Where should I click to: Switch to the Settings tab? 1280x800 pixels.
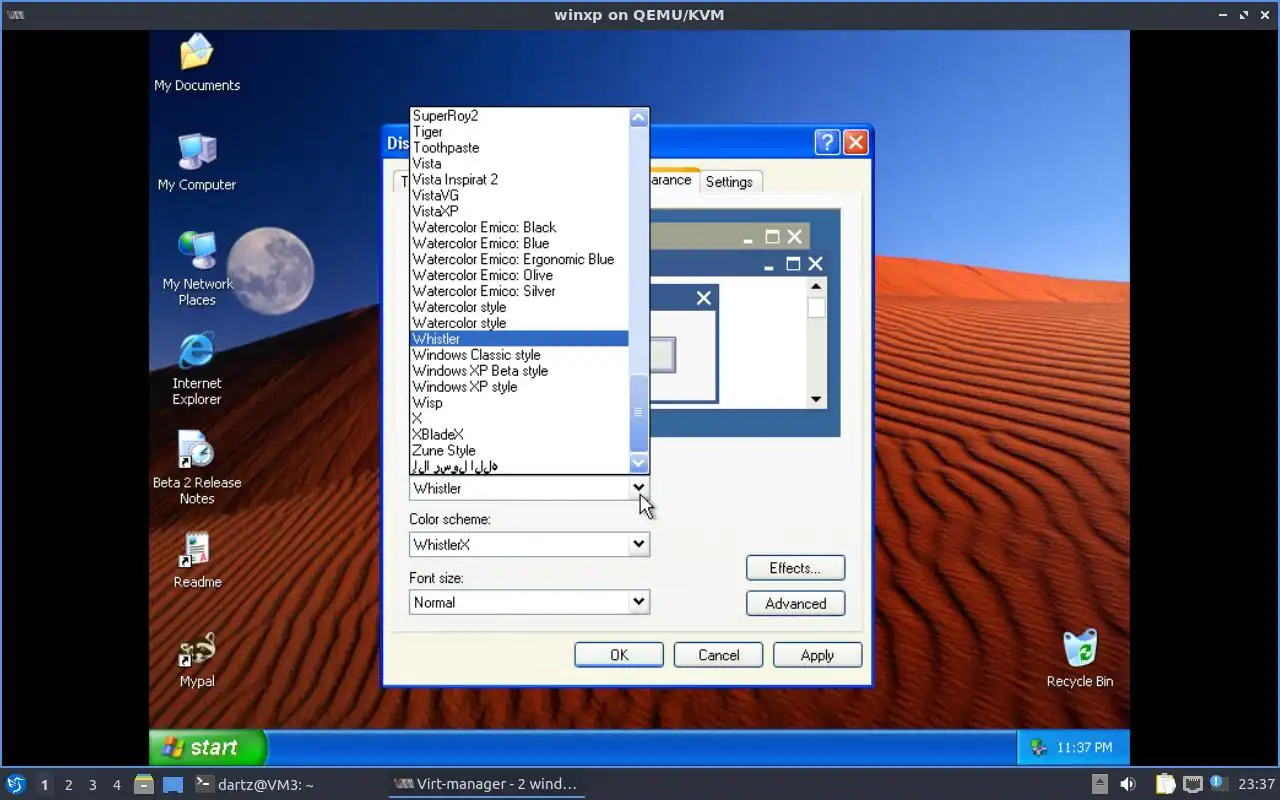tap(729, 182)
